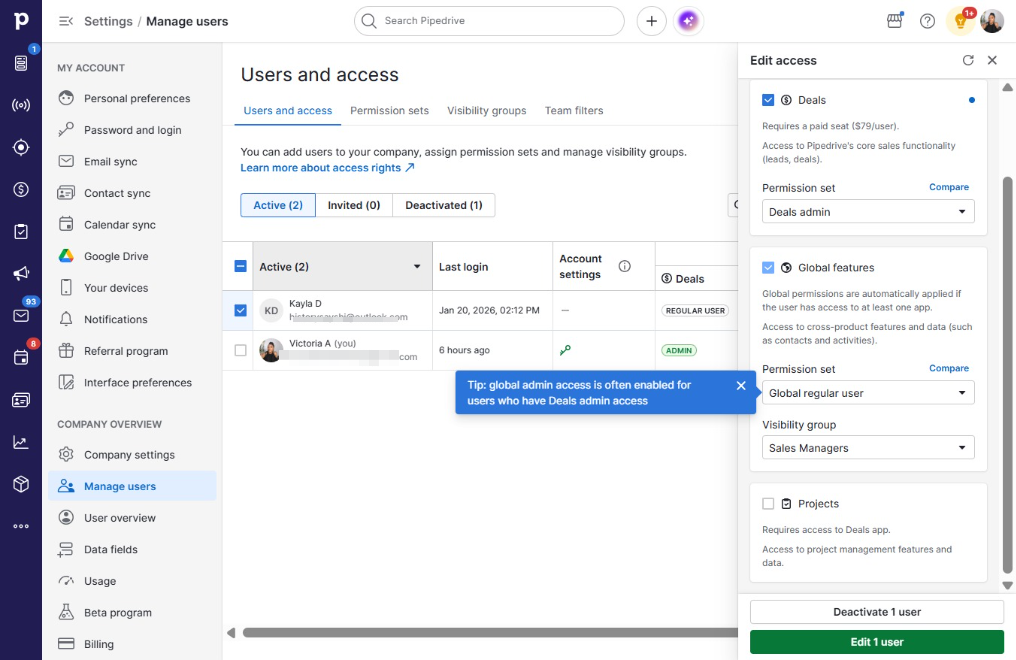Open the Products cube sidebar icon
Image resolution: width=1016 pixels, height=660 pixels.
(21, 484)
